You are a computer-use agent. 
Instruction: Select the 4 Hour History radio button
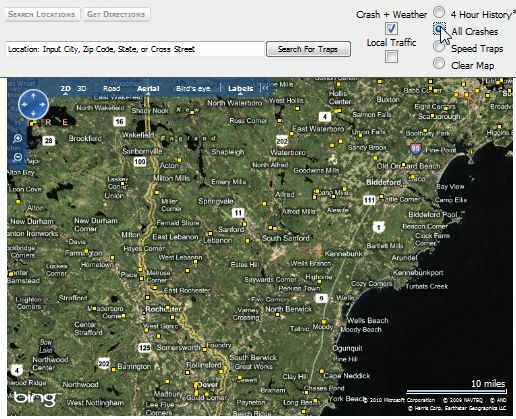[x=439, y=12]
